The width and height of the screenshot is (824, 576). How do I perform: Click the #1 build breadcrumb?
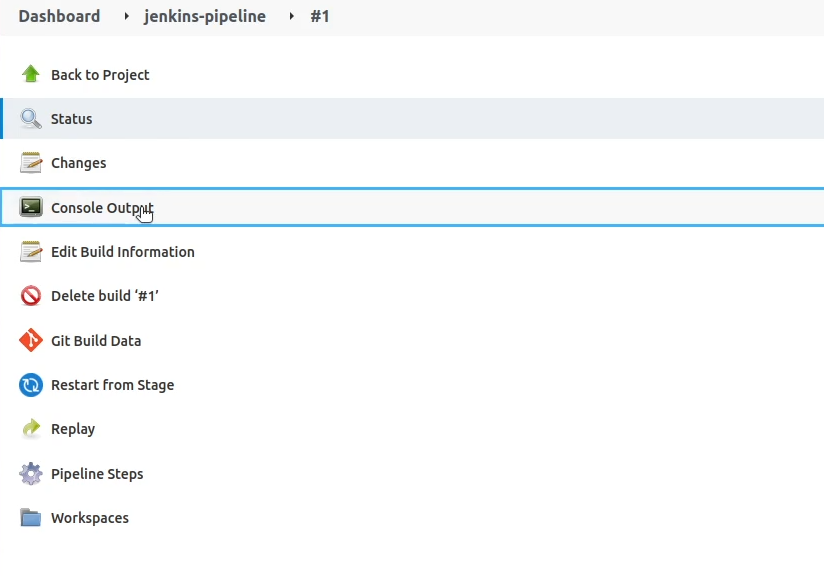click(320, 16)
